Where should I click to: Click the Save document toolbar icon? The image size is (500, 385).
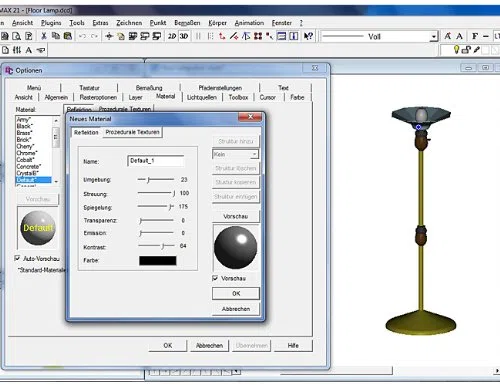click(x=5, y=36)
